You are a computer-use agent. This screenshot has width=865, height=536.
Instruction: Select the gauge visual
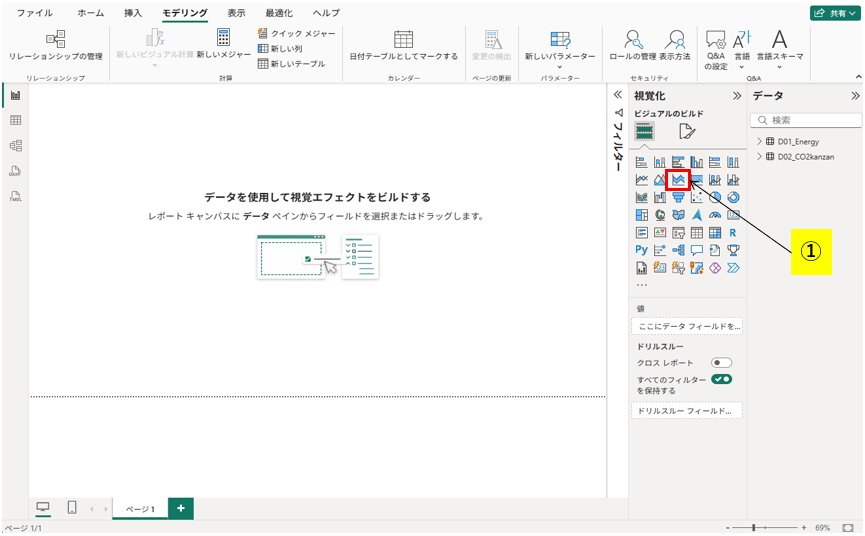tap(715, 215)
